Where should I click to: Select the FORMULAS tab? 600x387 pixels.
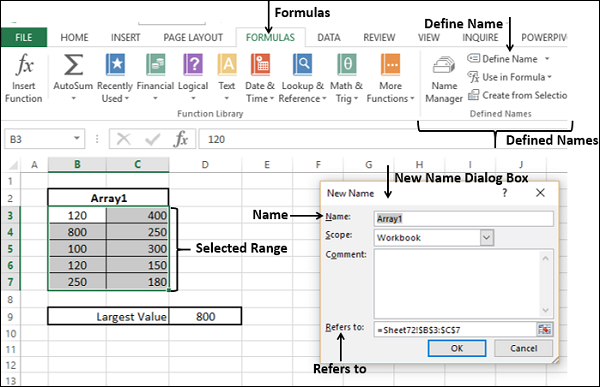click(x=270, y=38)
